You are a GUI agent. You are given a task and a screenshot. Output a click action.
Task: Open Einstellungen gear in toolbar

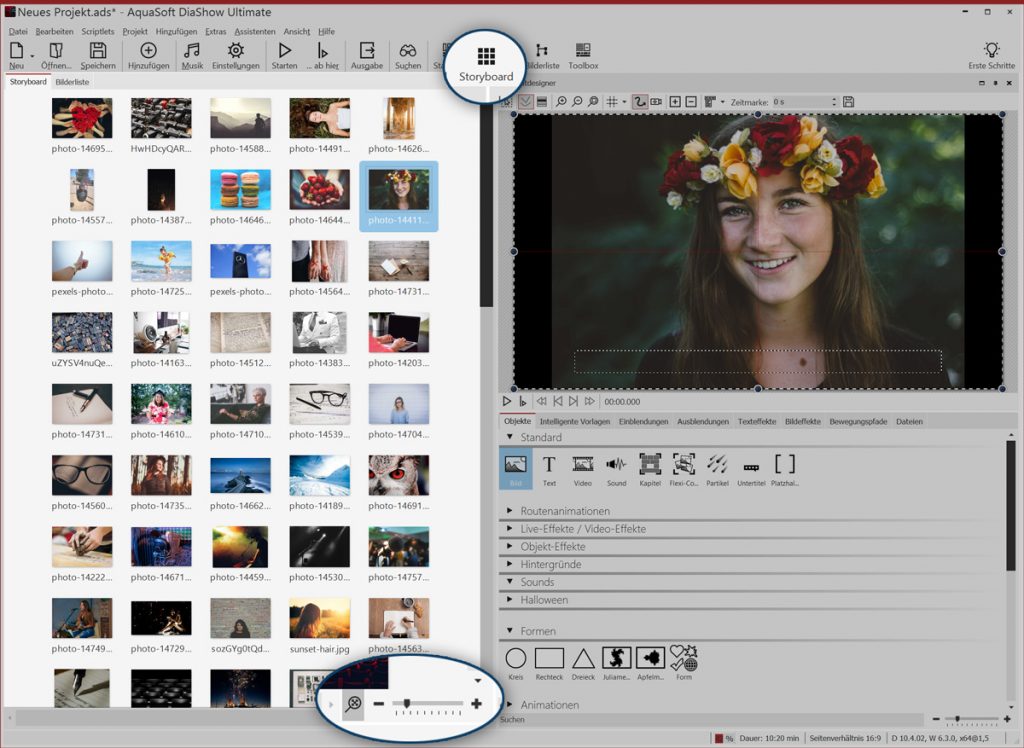click(x=235, y=50)
